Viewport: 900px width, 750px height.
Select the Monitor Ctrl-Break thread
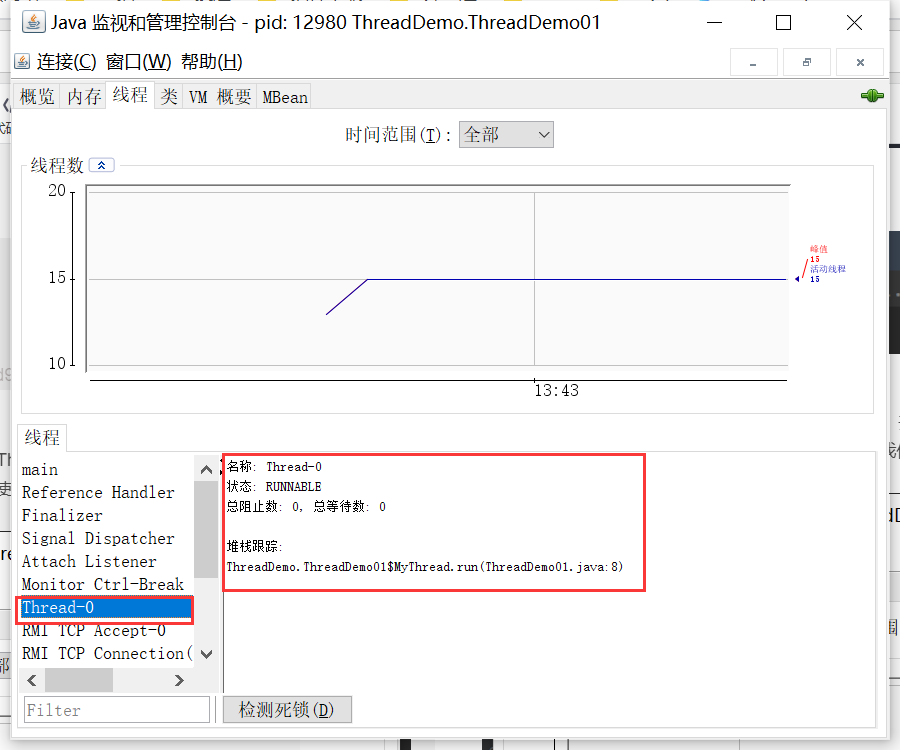point(106,584)
